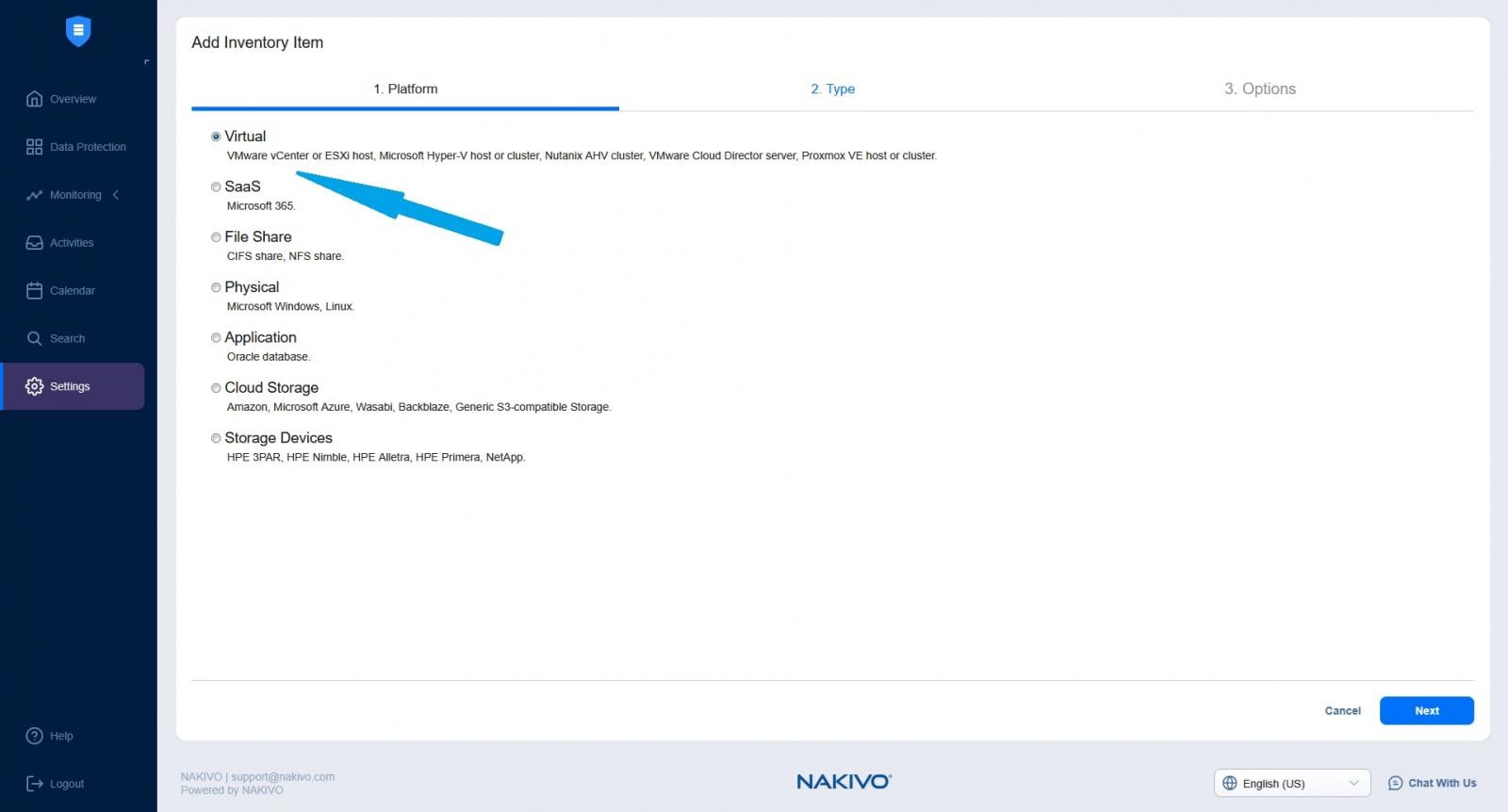Click the Monitoring menu label
Image resolution: width=1508 pixels, height=812 pixels.
coord(75,195)
